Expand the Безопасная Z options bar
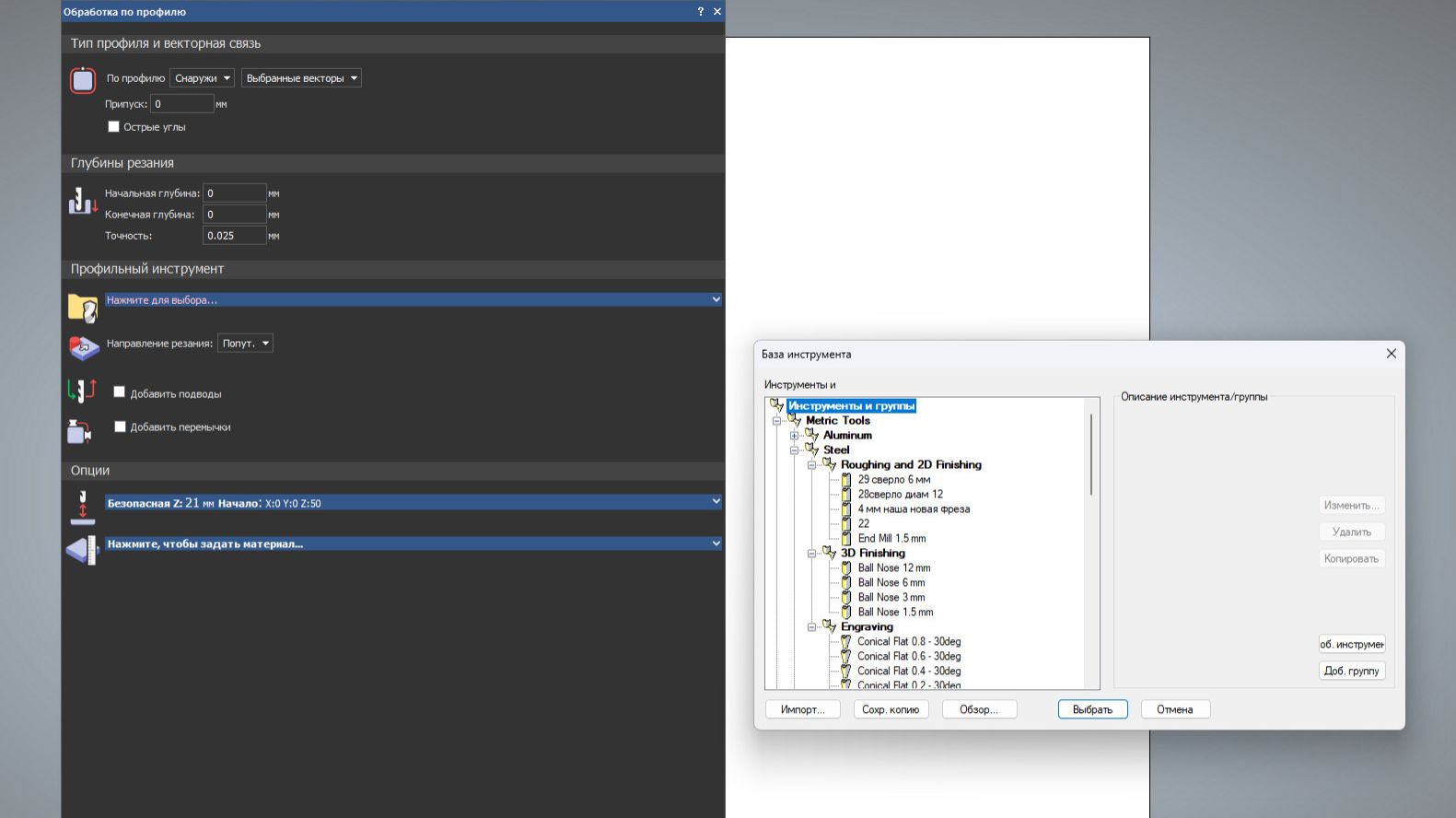Screen dimensions: 1456x818 pyautogui.click(x=414, y=502)
